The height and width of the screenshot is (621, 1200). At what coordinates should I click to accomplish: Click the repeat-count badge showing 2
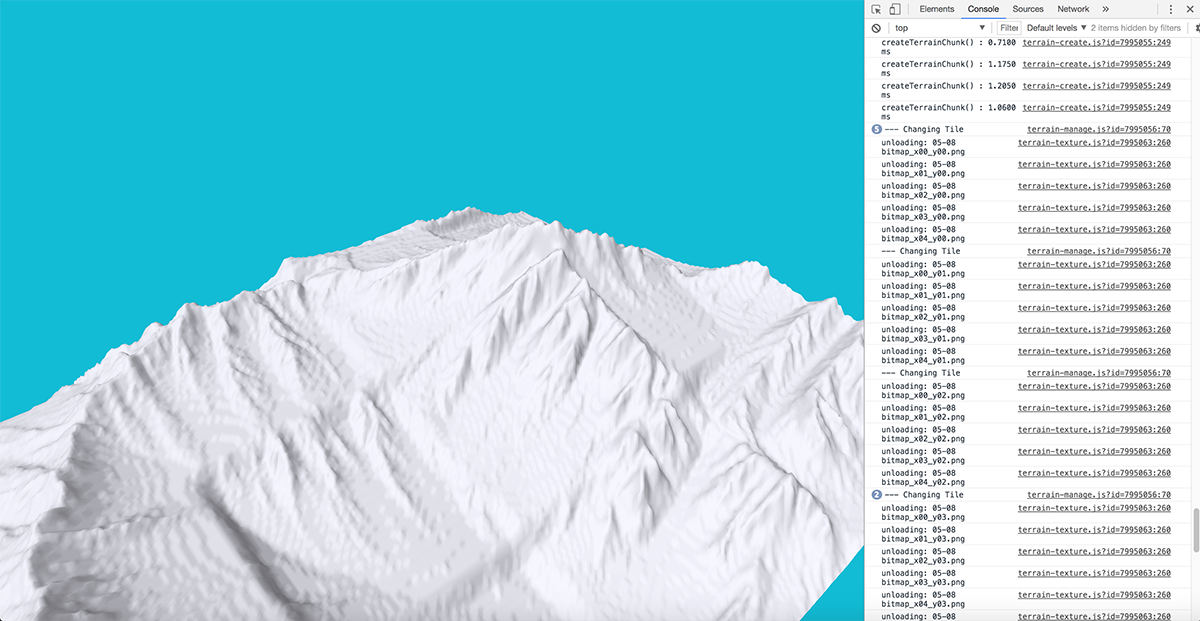(x=877, y=495)
